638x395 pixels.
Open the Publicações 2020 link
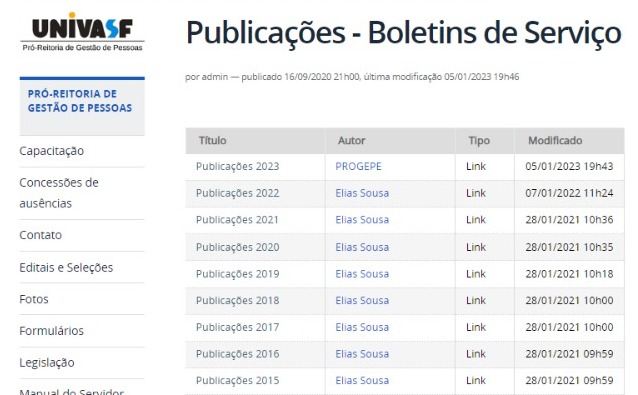click(x=237, y=247)
